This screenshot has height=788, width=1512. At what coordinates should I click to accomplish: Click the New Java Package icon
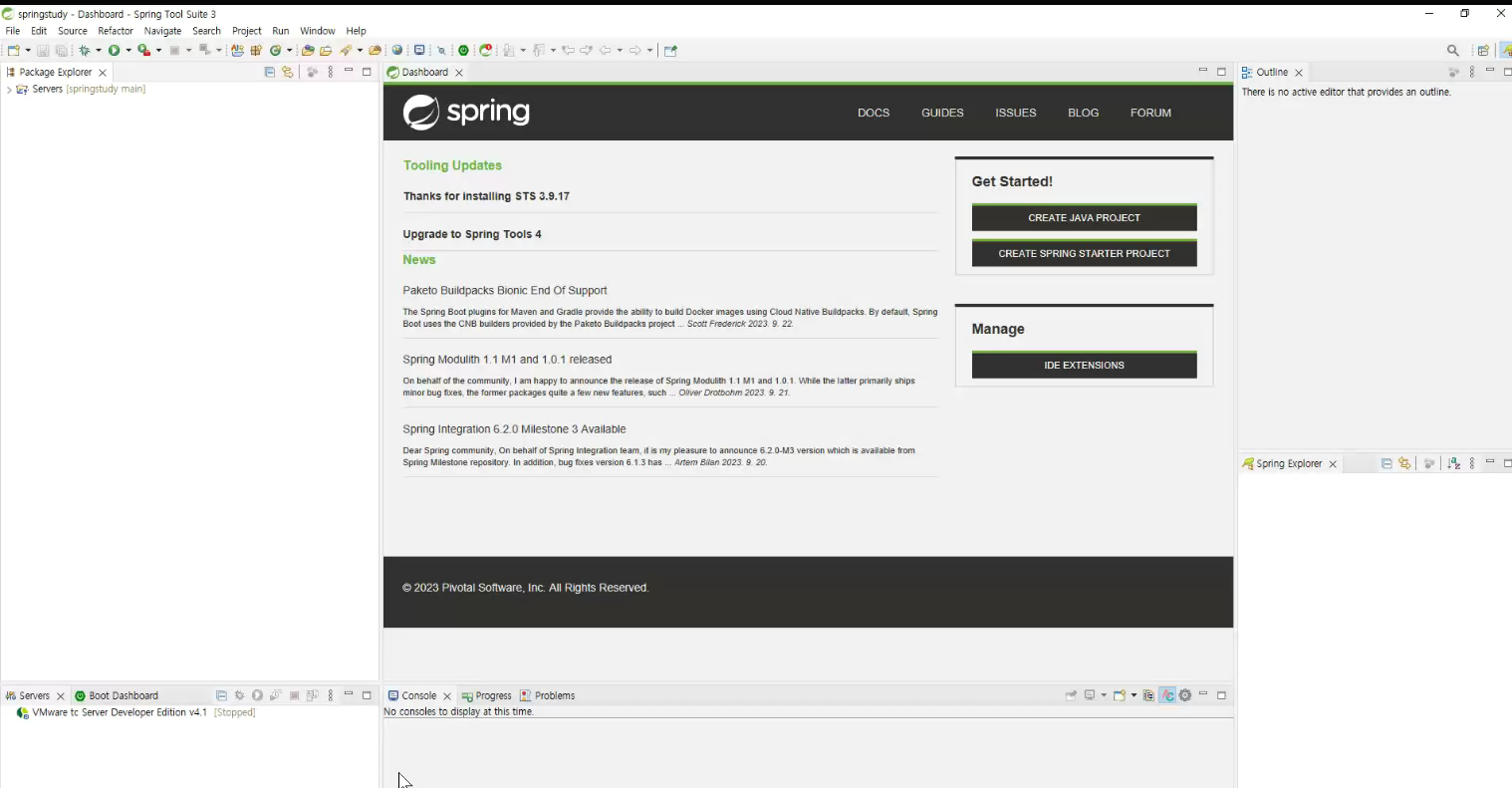point(256,50)
